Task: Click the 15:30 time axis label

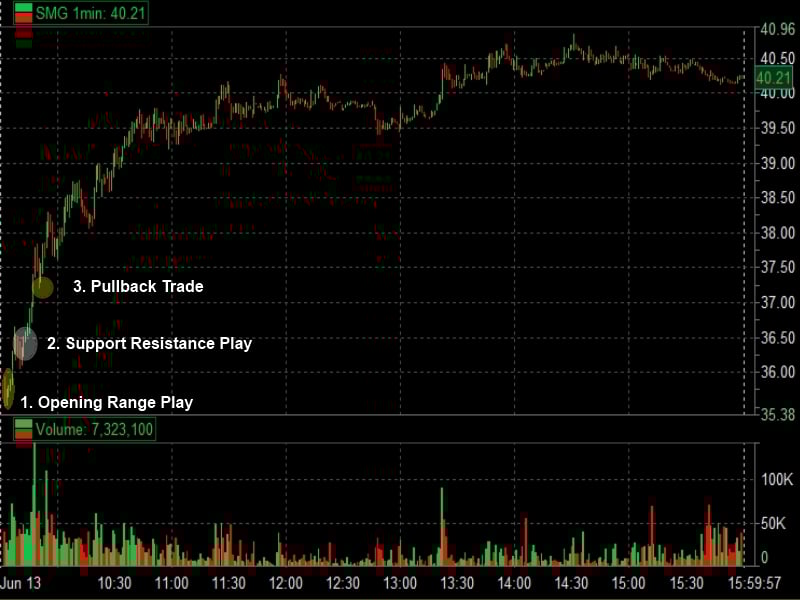Action: 686,583
